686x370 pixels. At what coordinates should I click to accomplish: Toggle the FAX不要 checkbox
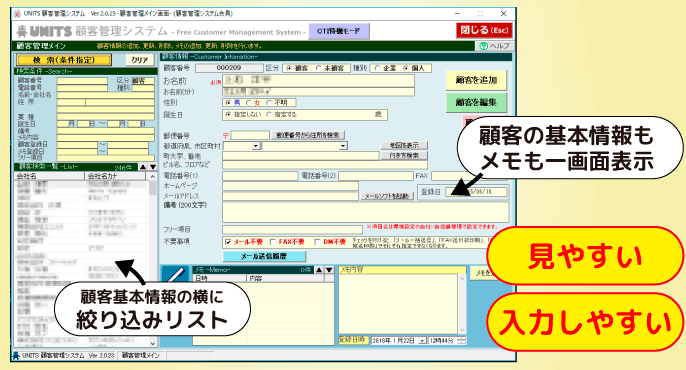pos(273,242)
